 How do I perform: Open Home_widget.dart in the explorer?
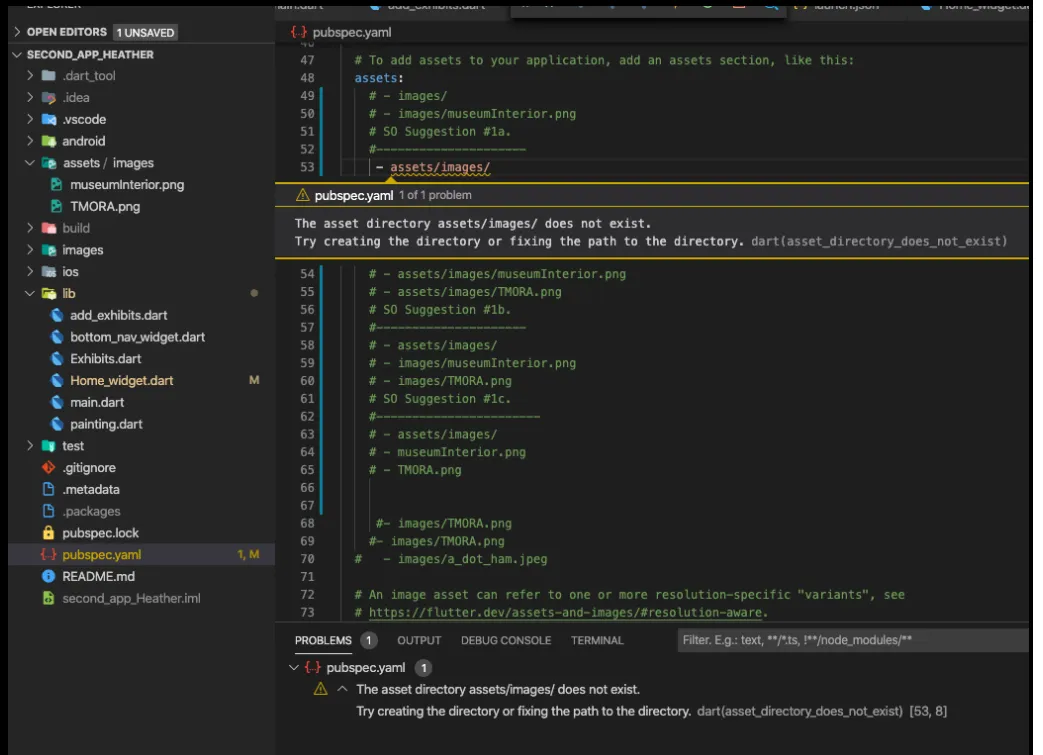[x=121, y=381]
